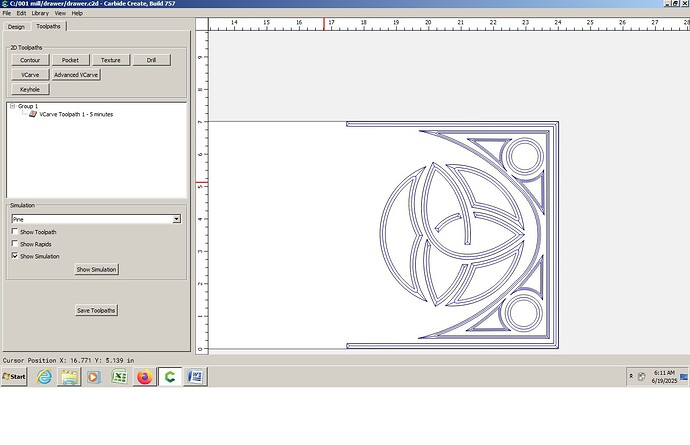Switch to Firefox in the taskbar
Image resolution: width=690 pixels, height=445 pixels.
click(x=144, y=377)
